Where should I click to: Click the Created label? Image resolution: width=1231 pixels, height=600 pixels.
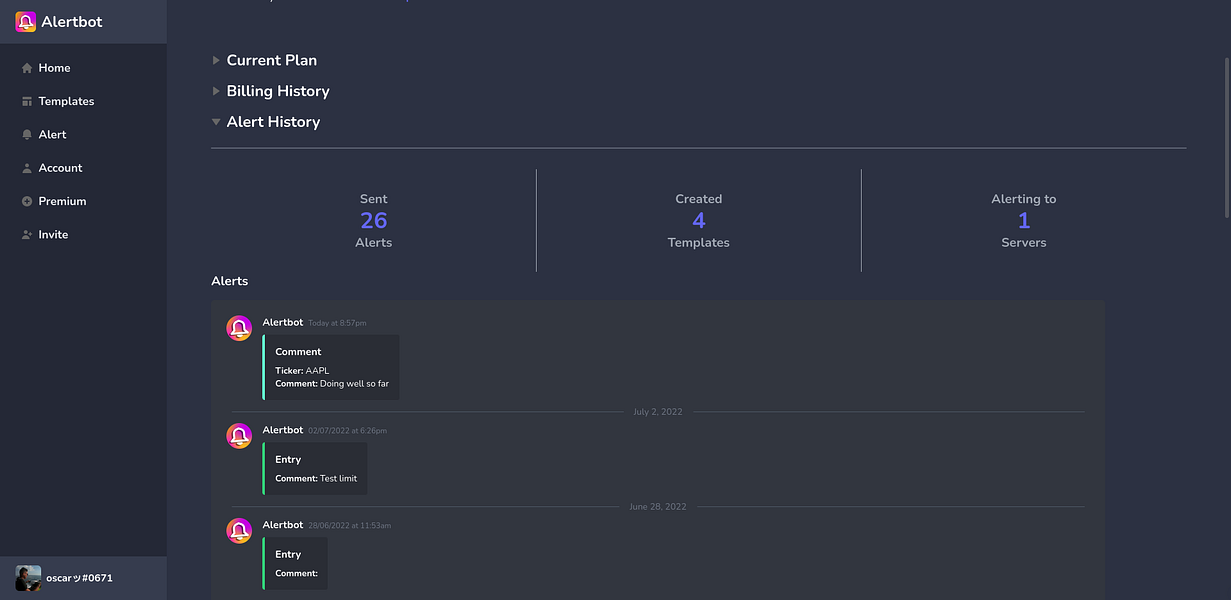(x=699, y=199)
